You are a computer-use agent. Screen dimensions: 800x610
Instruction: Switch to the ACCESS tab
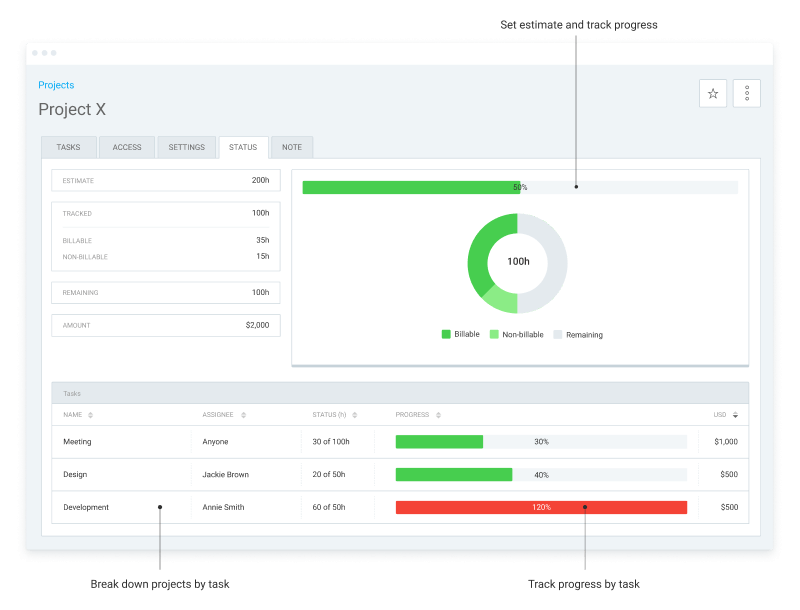(x=127, y=147)
